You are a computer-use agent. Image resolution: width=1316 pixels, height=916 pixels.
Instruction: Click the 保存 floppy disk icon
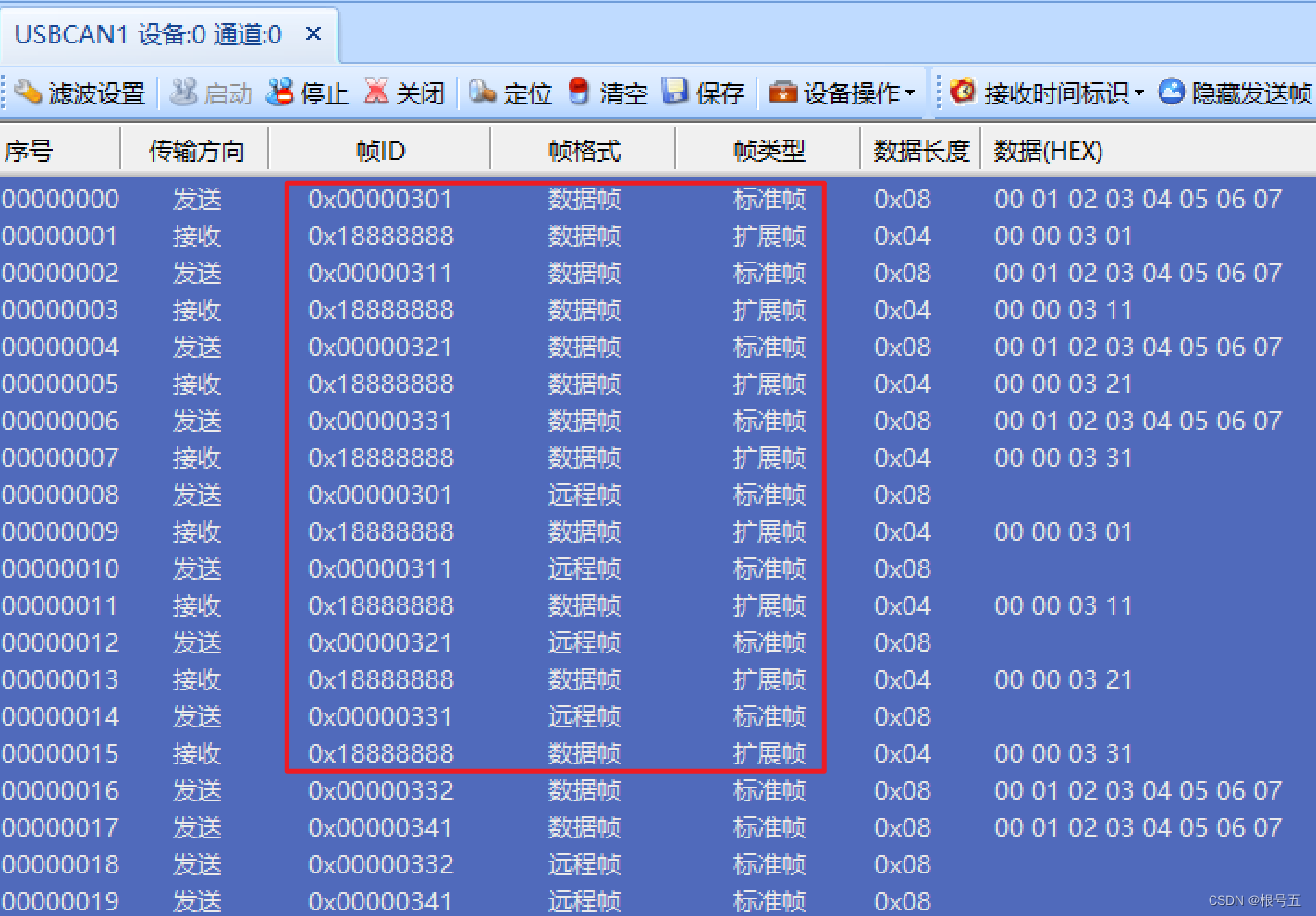(676, 91)
